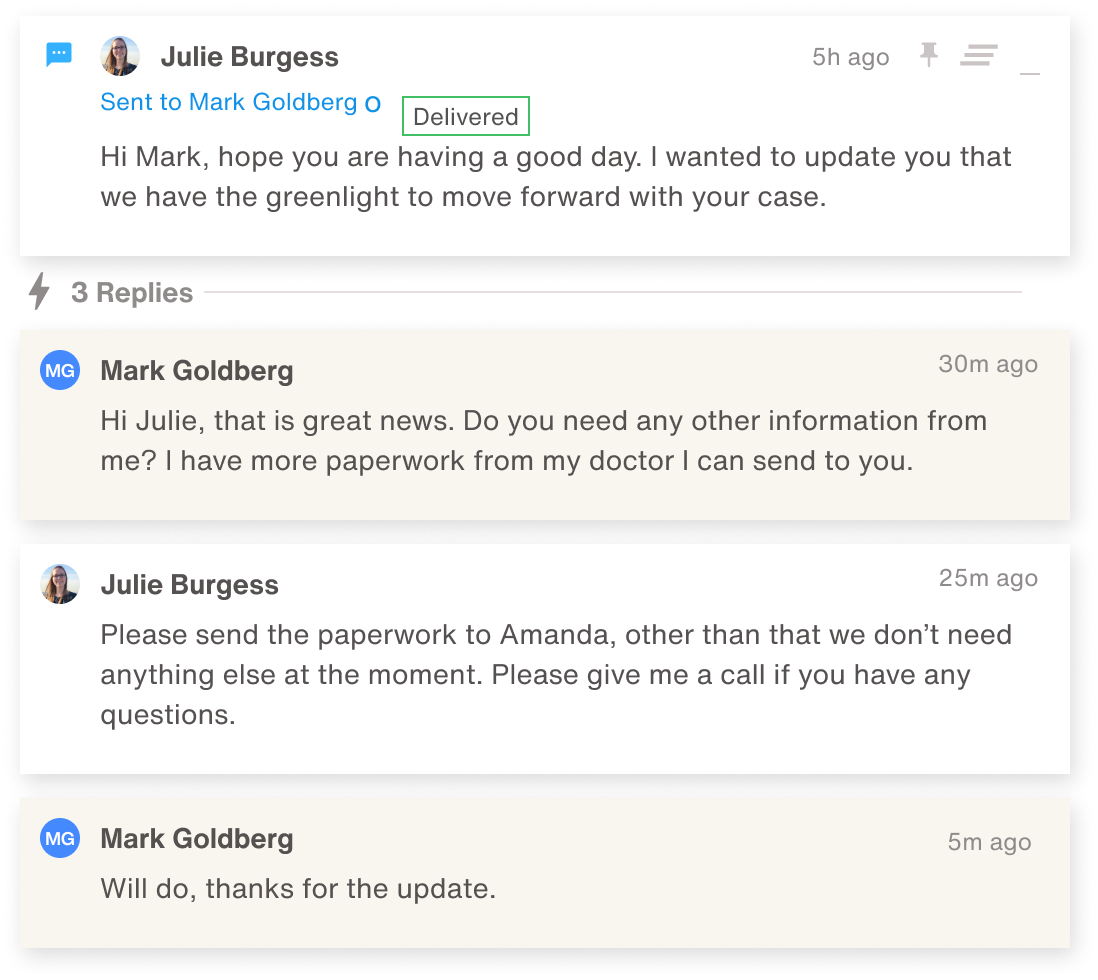1098x980 pixels.
Task: Click the blue text message chat icon
Action: click(59, 54)
